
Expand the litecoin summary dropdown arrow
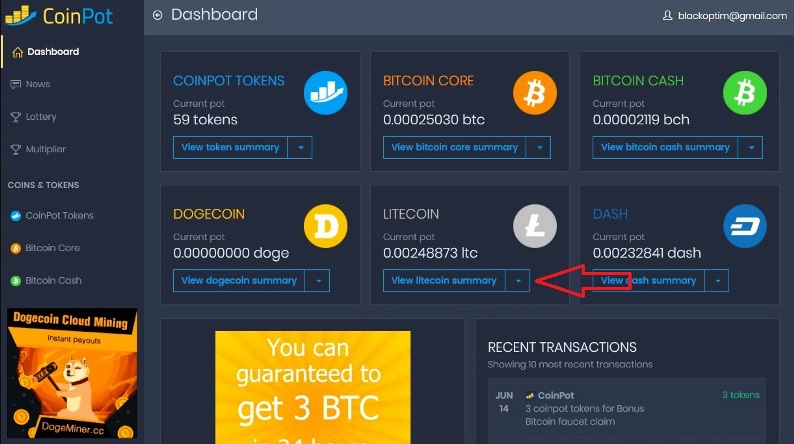(x=518, y=280)
